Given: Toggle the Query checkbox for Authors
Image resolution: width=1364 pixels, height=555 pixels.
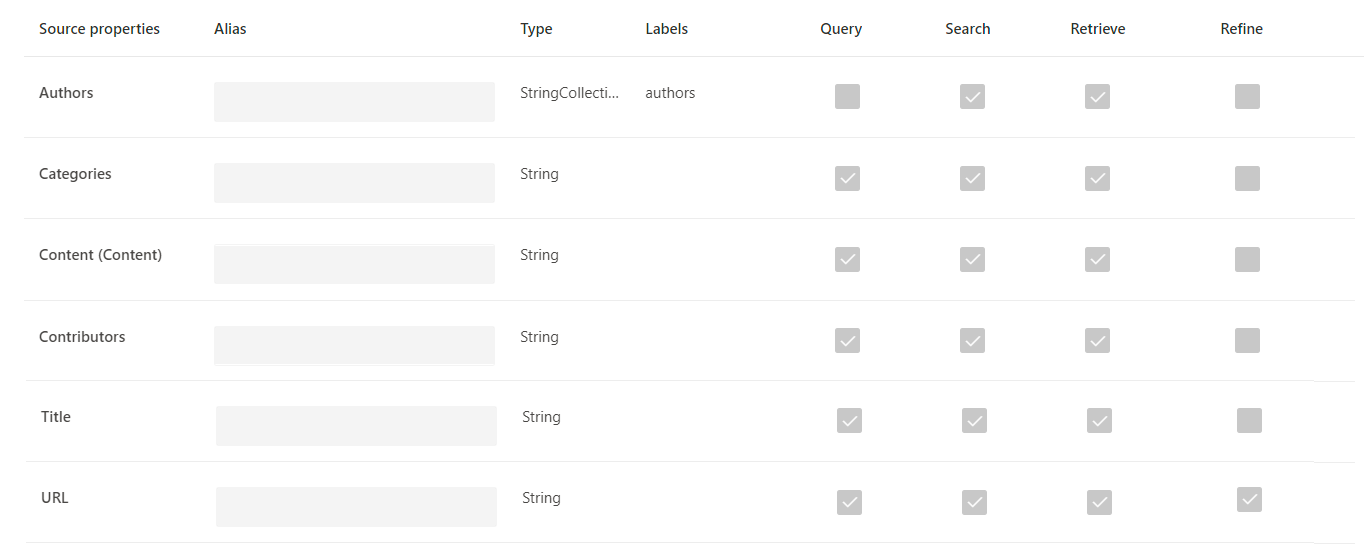Looking at the screenshot, I should pyautogui.click(x=847, y=96).
